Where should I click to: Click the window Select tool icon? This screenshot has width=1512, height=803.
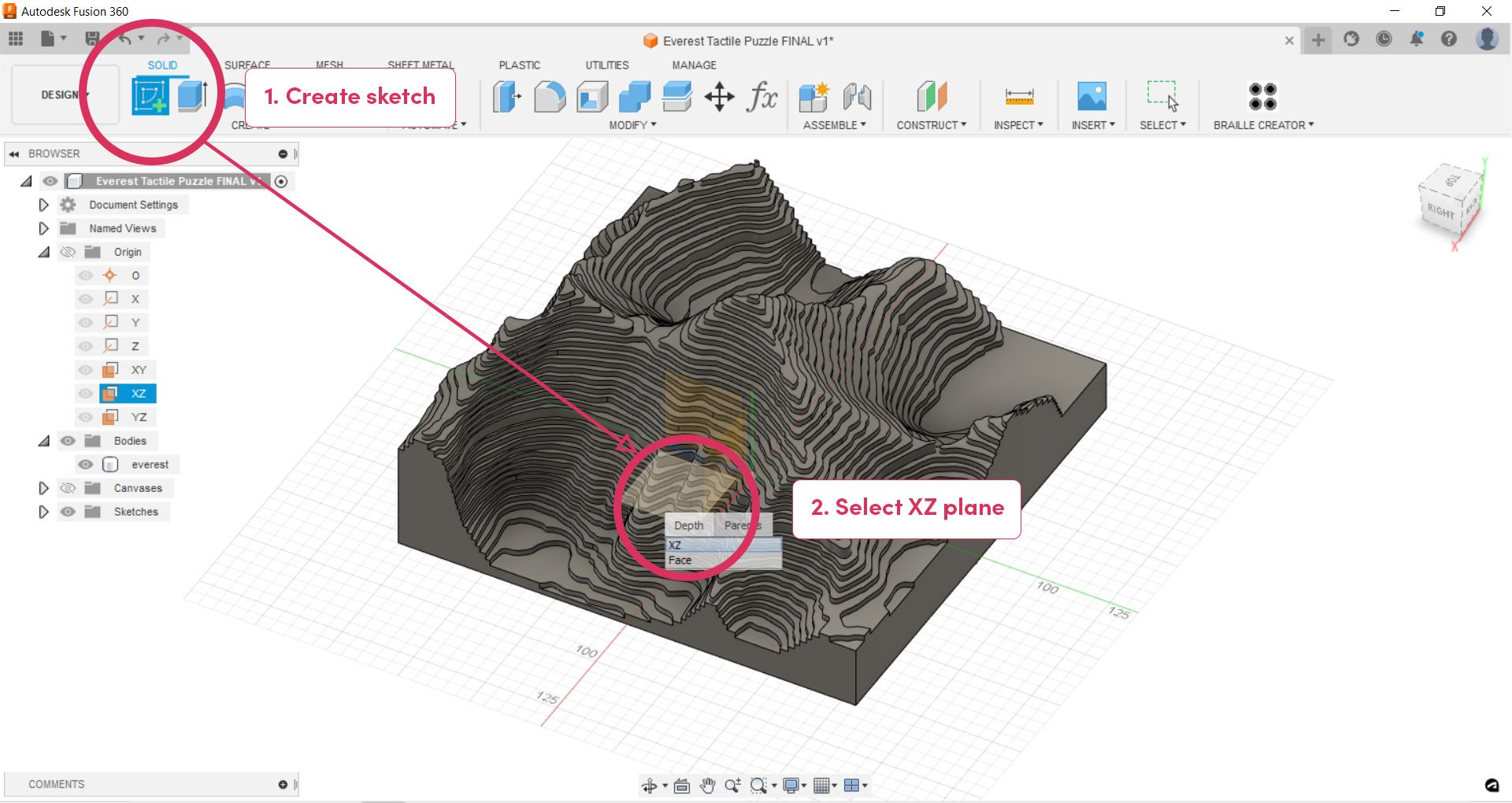point(1162,96)
